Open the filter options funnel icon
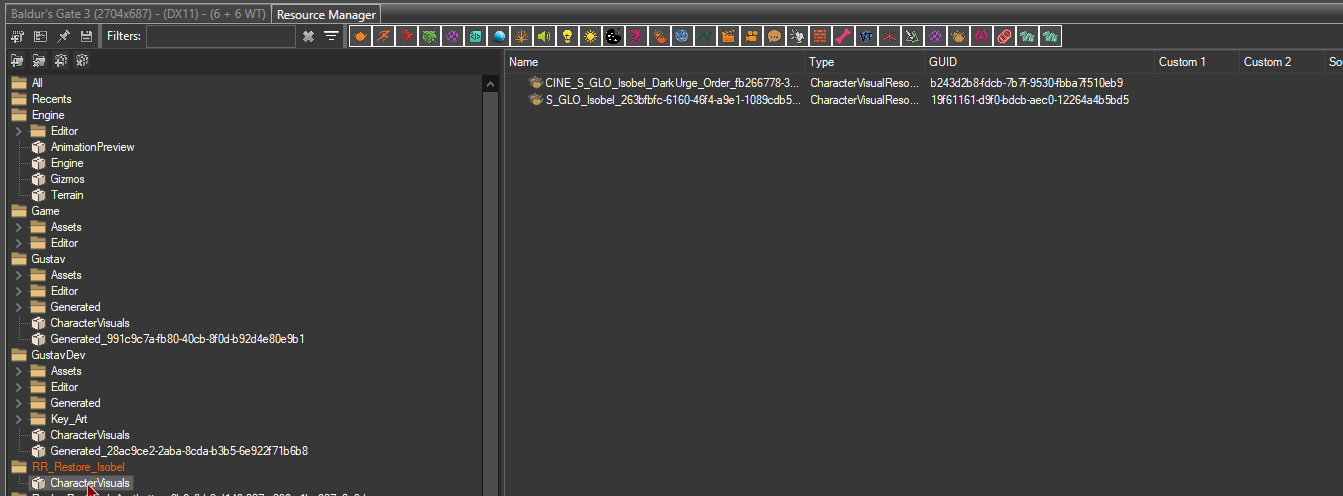 (331, 36)
